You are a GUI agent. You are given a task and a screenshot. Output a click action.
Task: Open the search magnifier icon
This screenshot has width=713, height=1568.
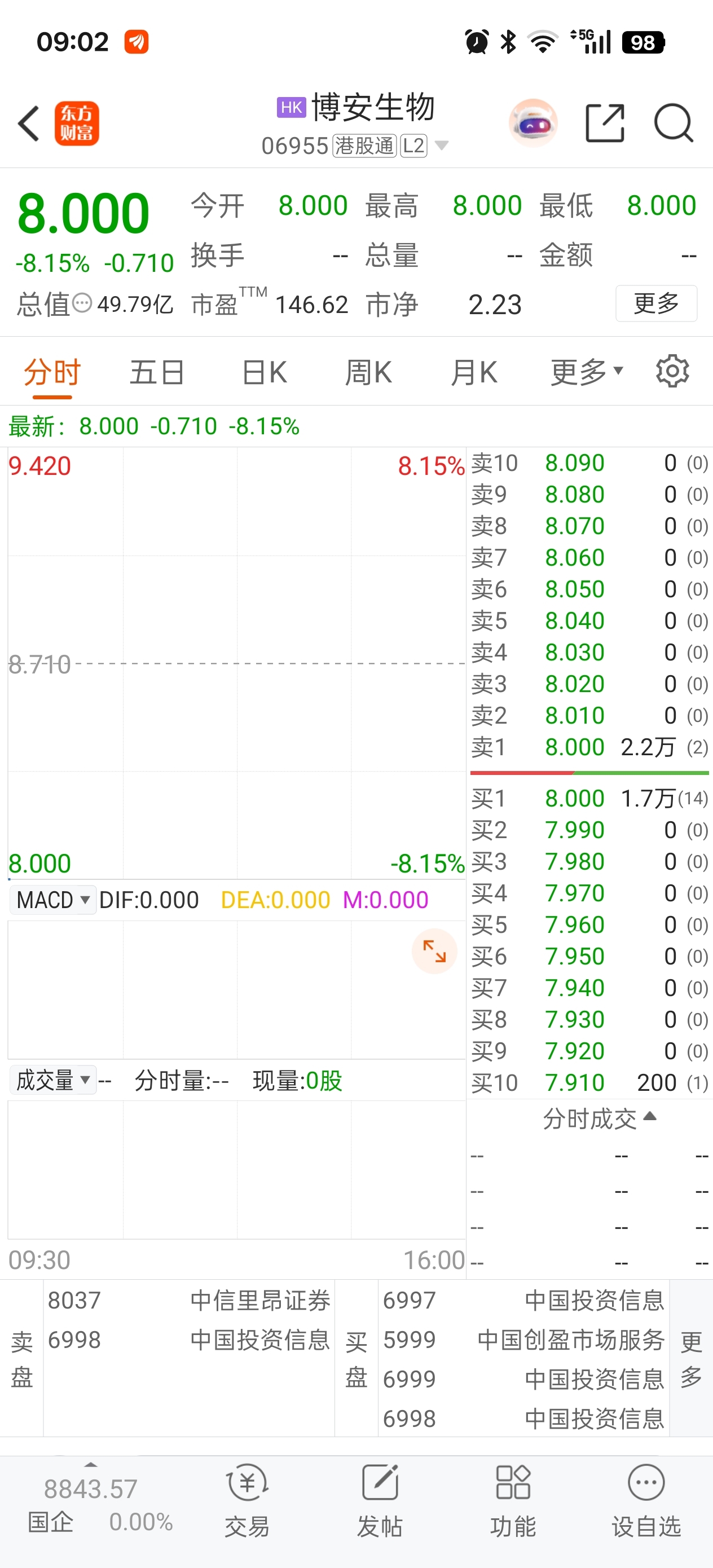coord(674,123)
